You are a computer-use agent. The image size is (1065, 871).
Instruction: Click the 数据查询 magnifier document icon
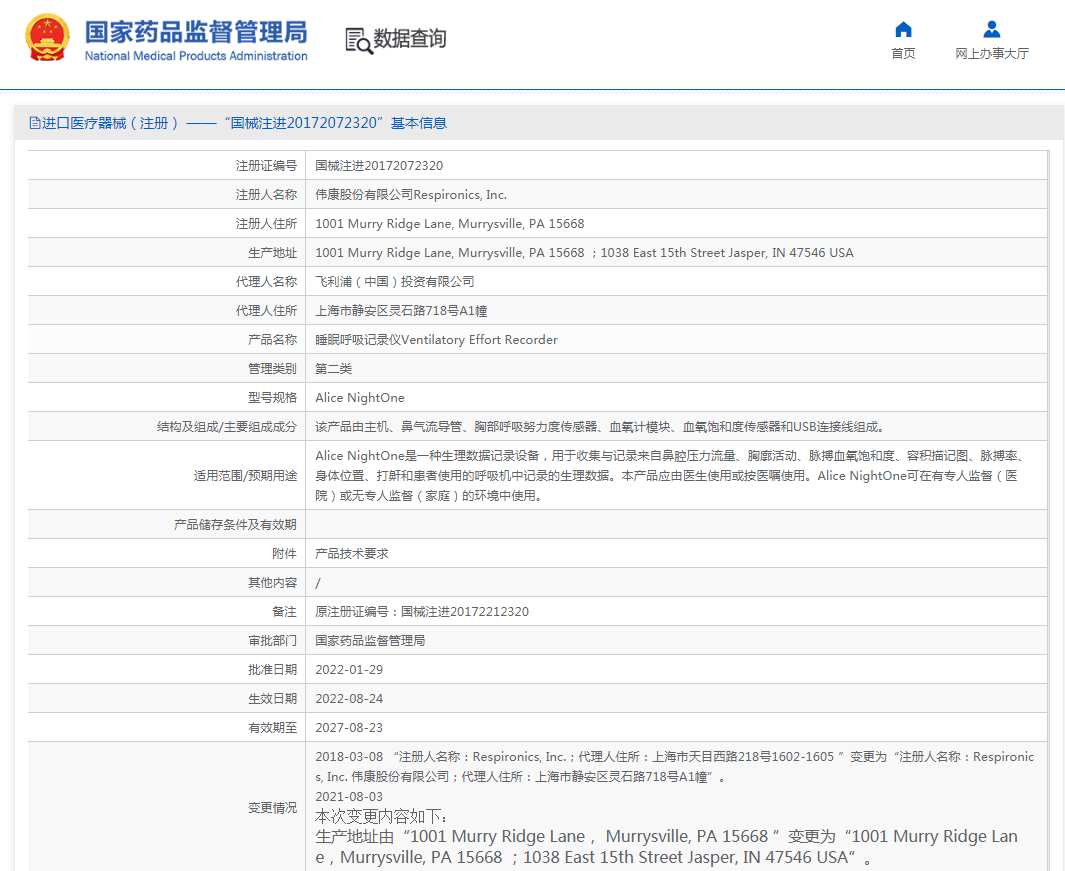tap(358, 40)
